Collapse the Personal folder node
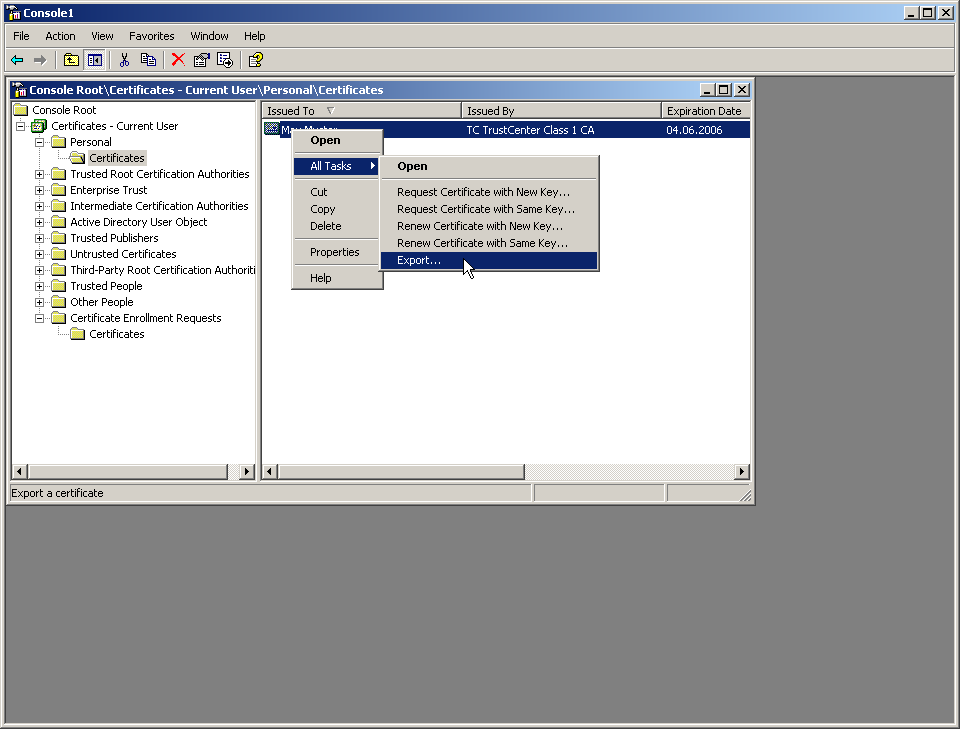This screenshot has height=729, width=960. point(40,142)
